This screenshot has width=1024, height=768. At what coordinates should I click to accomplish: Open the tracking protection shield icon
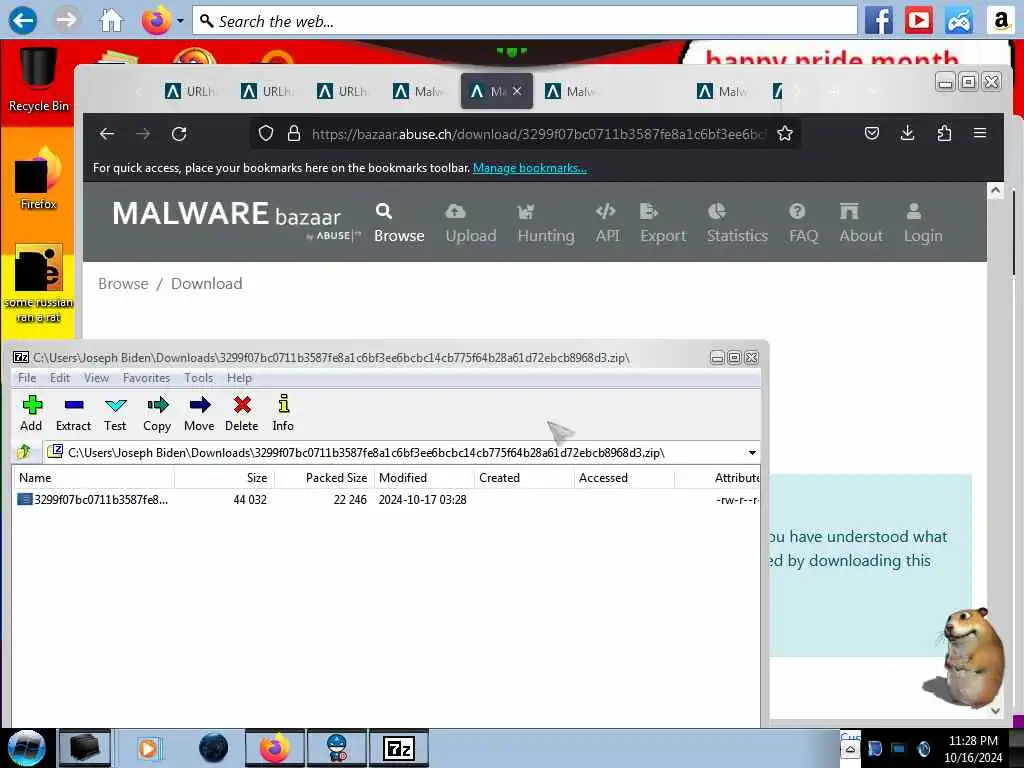265,134
